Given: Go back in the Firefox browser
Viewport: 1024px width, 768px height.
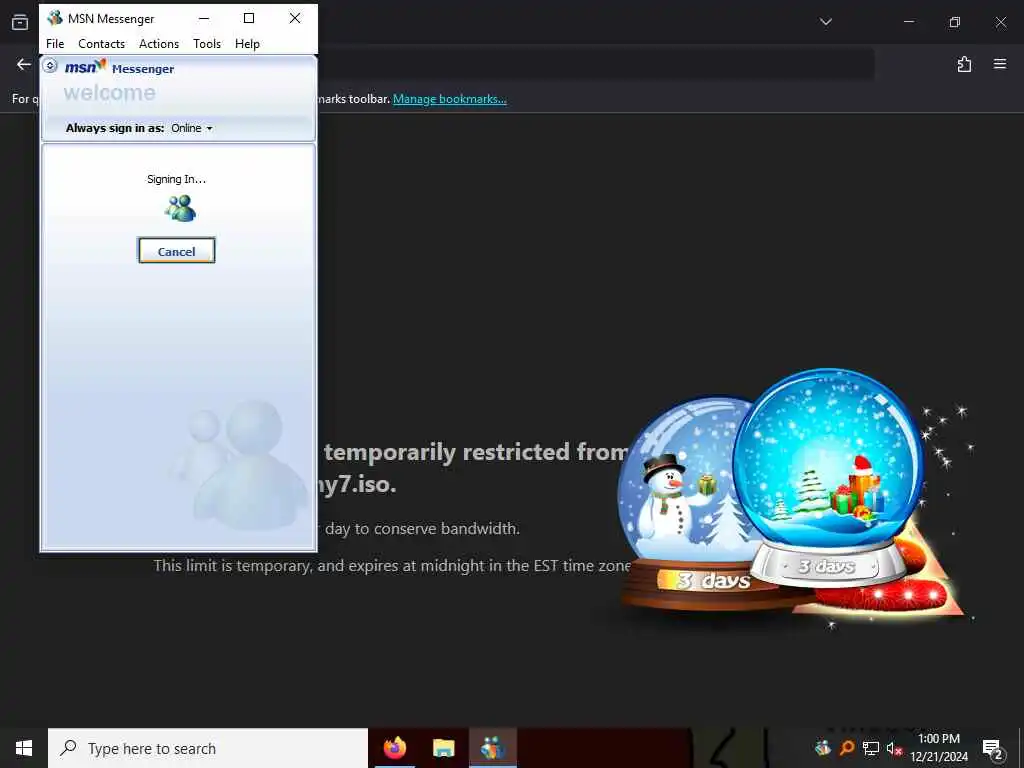Looking at the screenshot, I should click(x=24, y=64).
